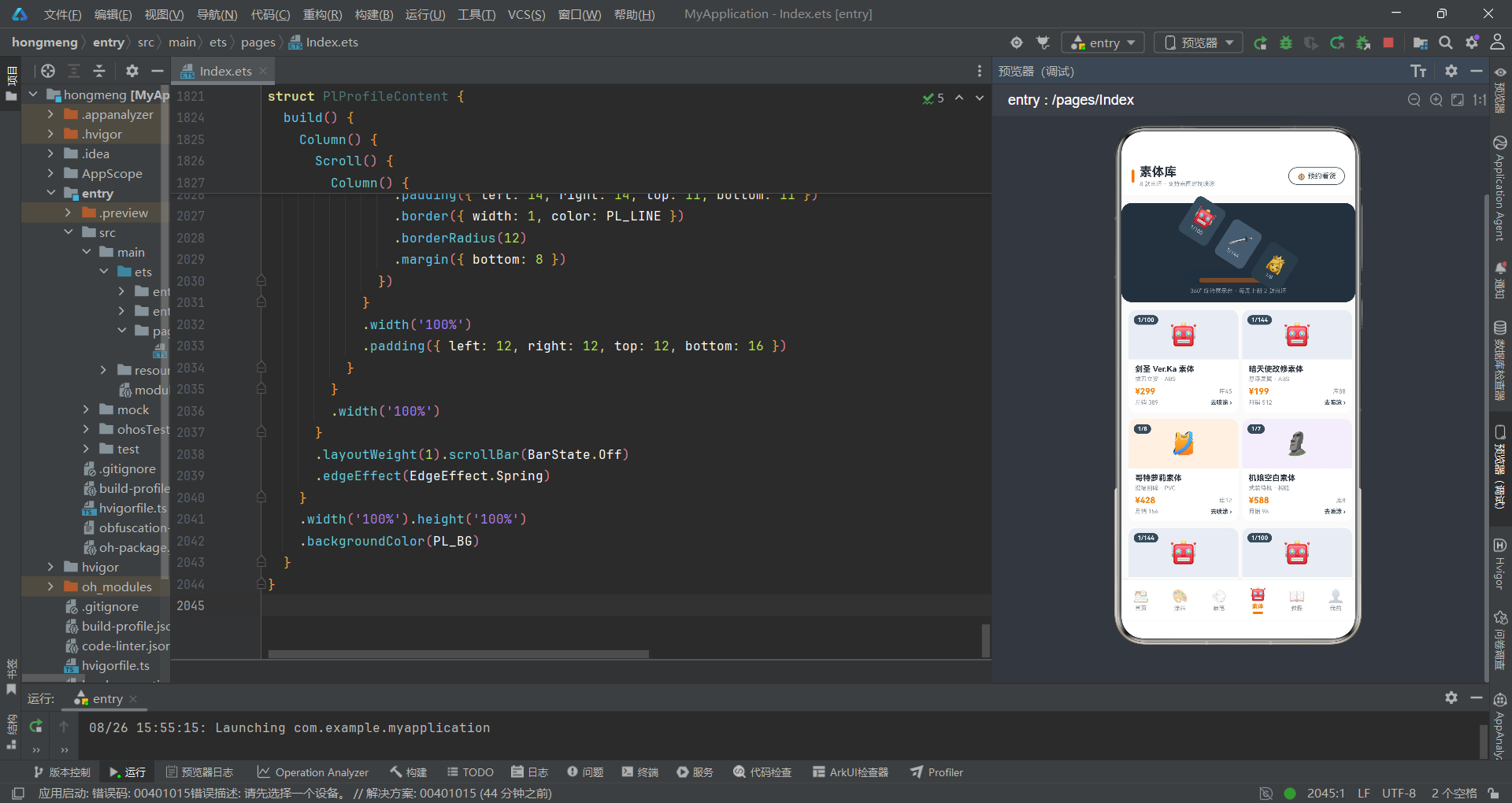1512x803 pixels.
Task: Click the locate target icon in main toolbar
Action: click(1017, 43)
